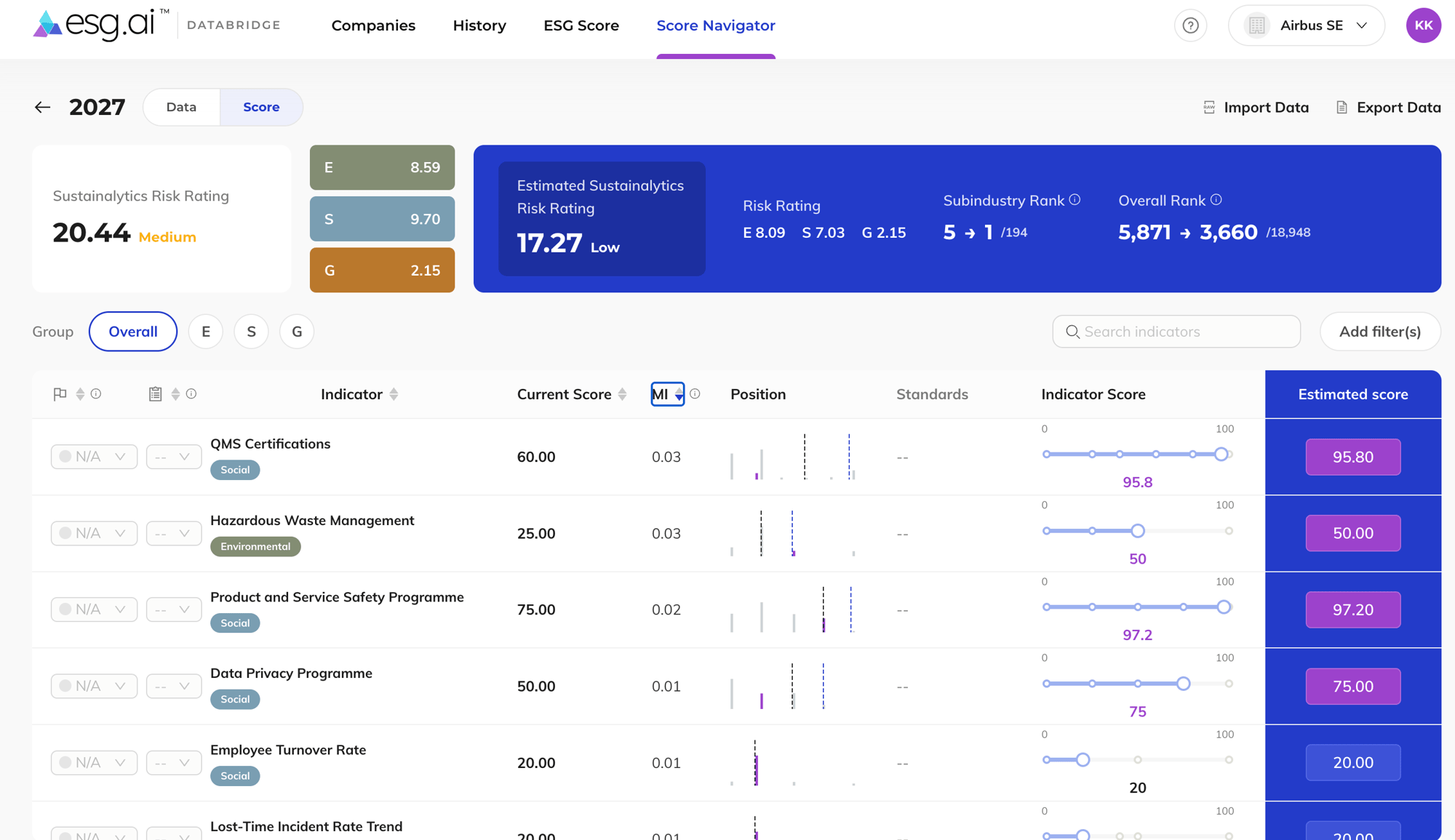Click the info icon beside Subindustry Rank
Viewport: 1455px width, 840px height.
[x=1075, y=200]
